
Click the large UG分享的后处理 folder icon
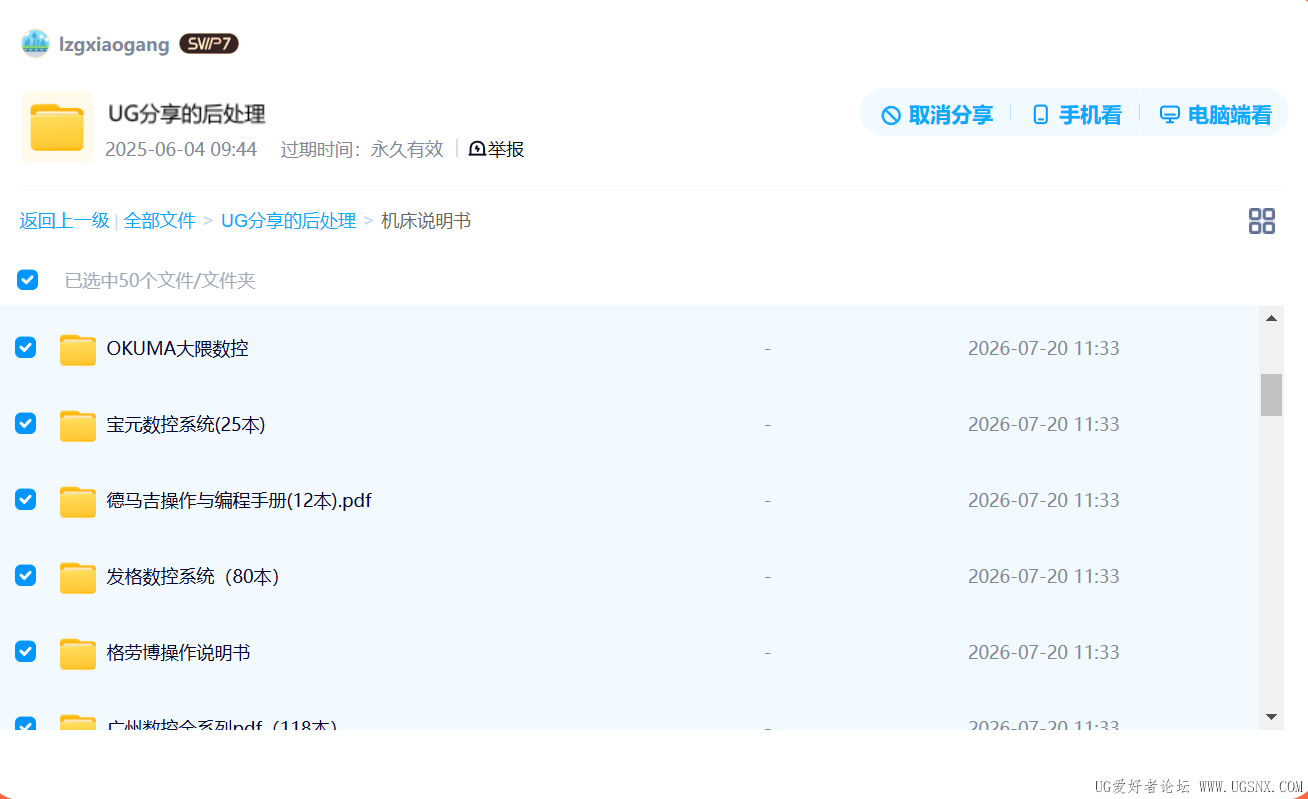[x=57, y=127]
